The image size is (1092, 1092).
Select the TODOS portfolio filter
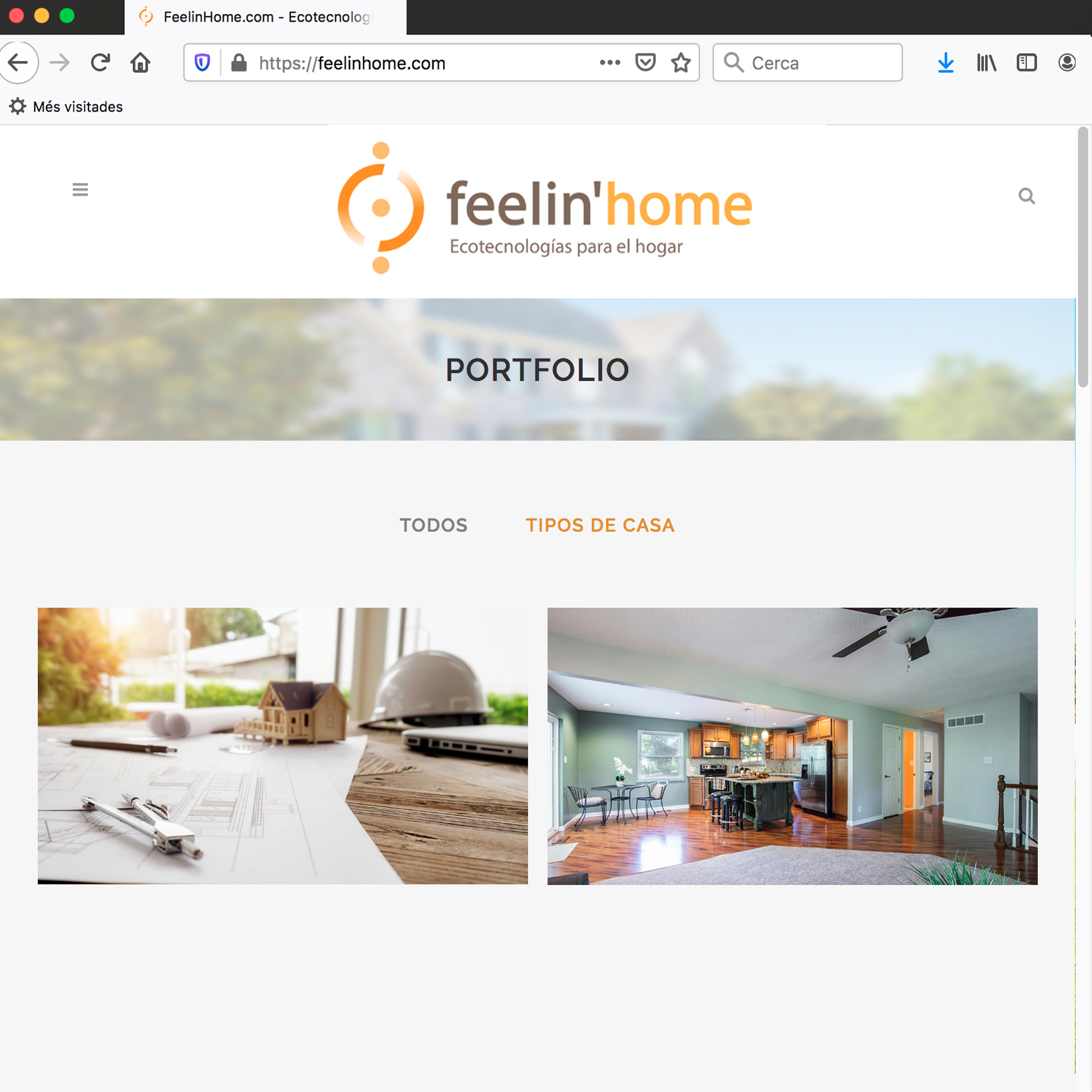coord(434,525)
